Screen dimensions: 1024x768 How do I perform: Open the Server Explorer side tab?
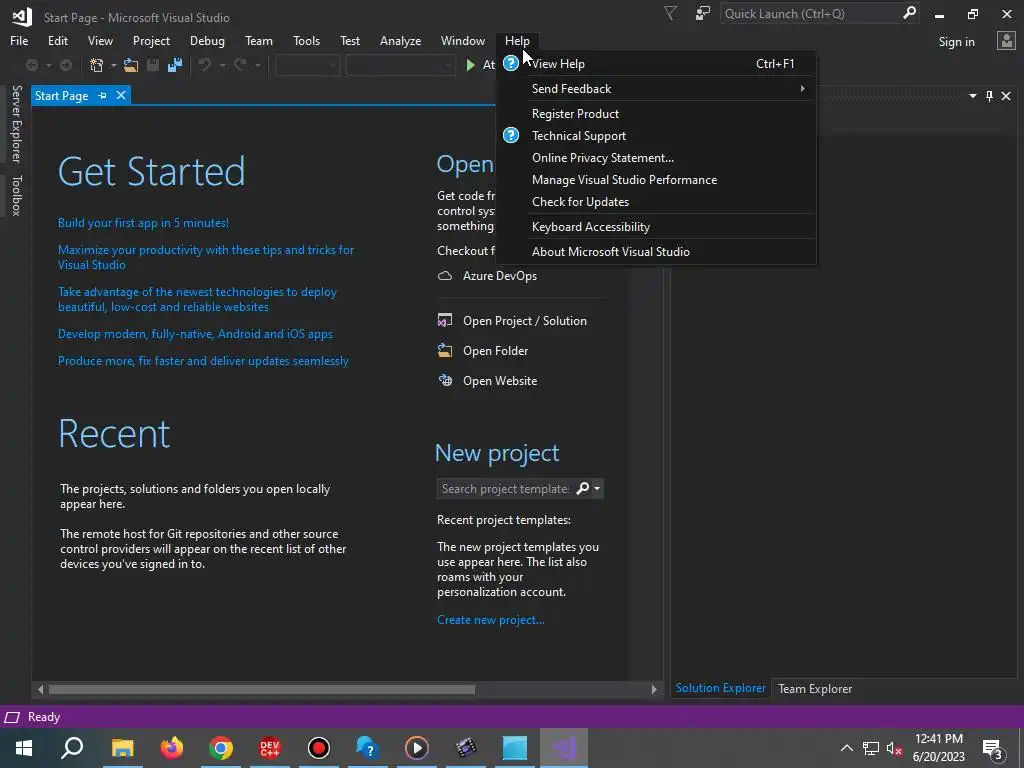pyautogui.click(x=16, y=123)
